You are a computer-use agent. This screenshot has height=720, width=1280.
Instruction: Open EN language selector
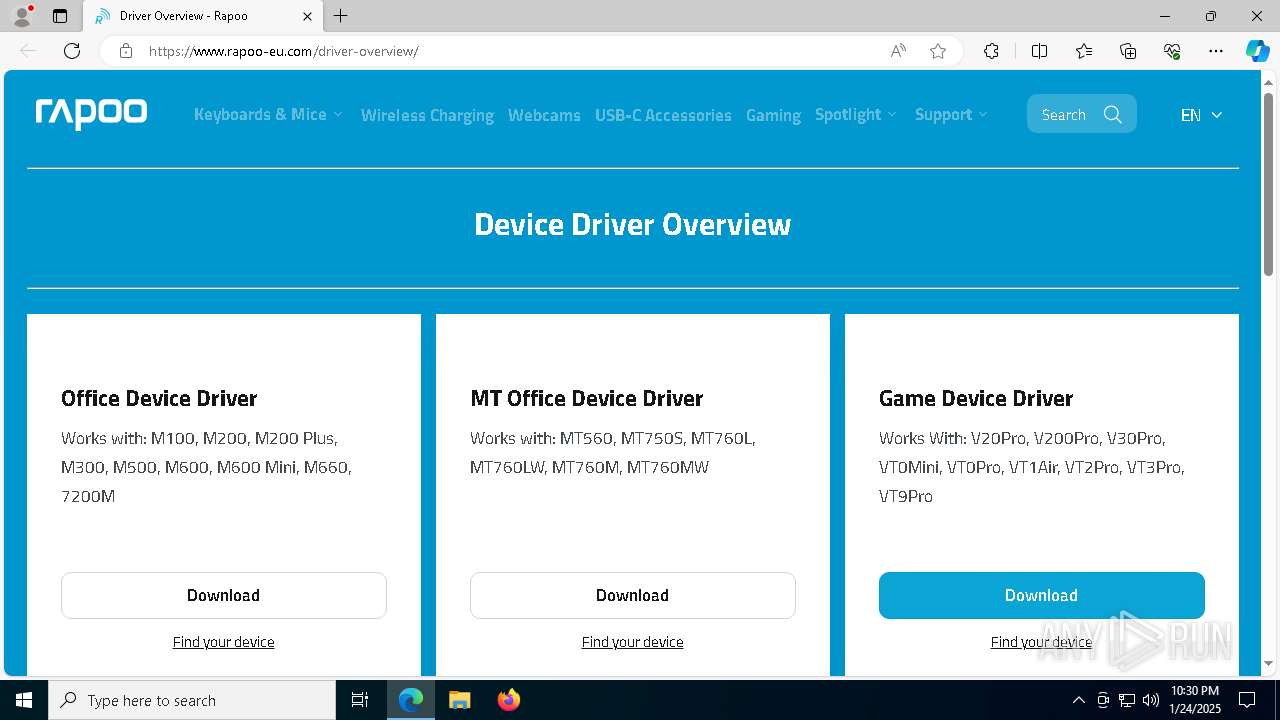(1201, 115)
